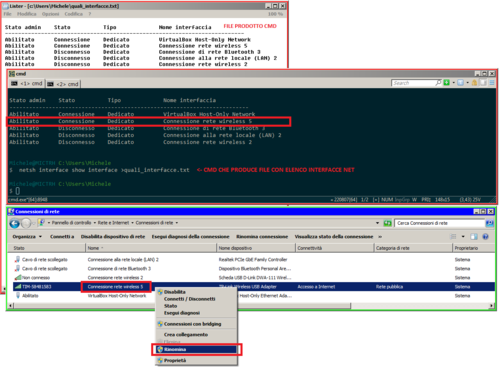
Task: Click the Connettività column header
Action: click(334, 248)
